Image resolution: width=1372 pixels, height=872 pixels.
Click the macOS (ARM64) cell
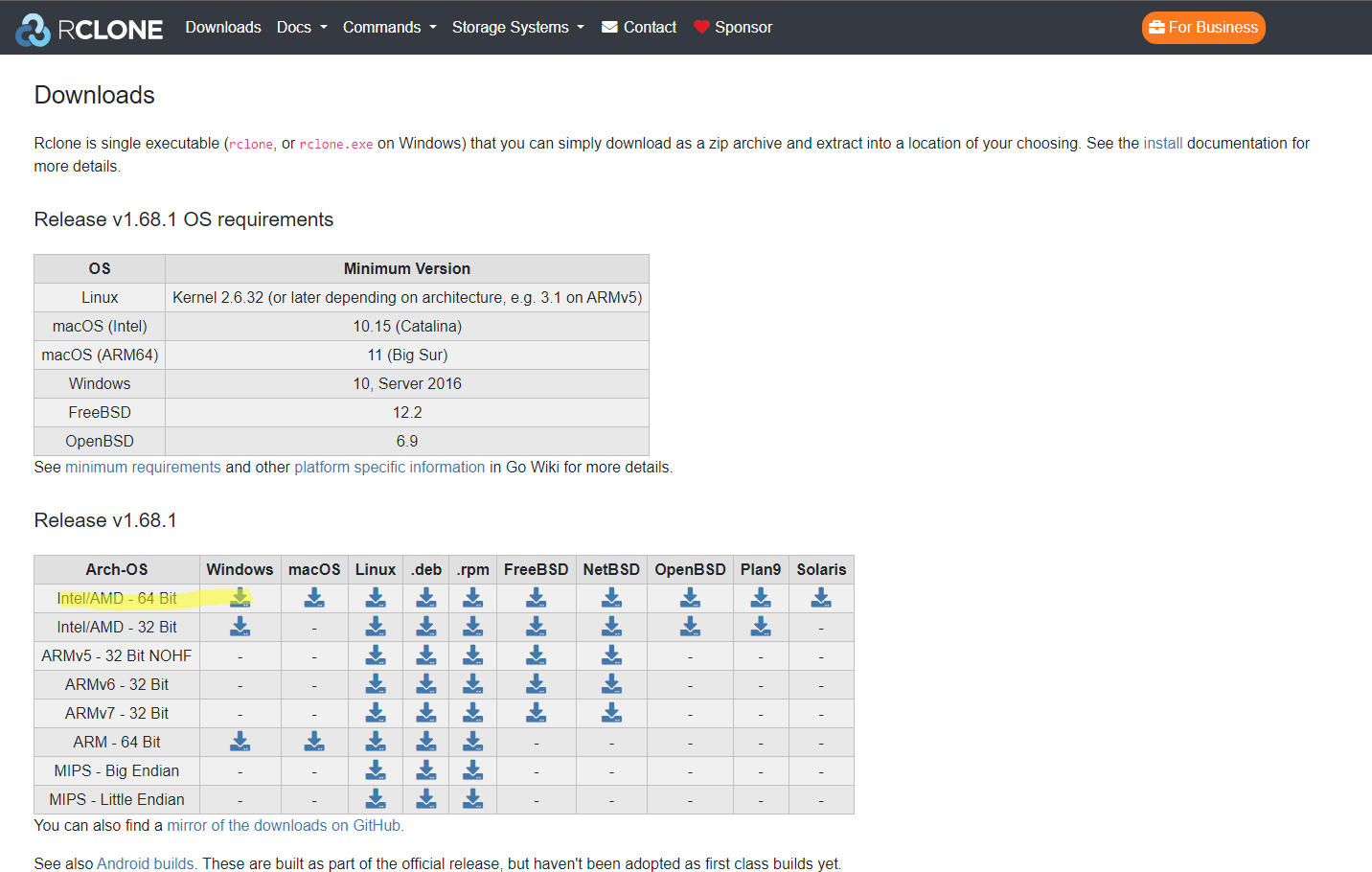100,355
